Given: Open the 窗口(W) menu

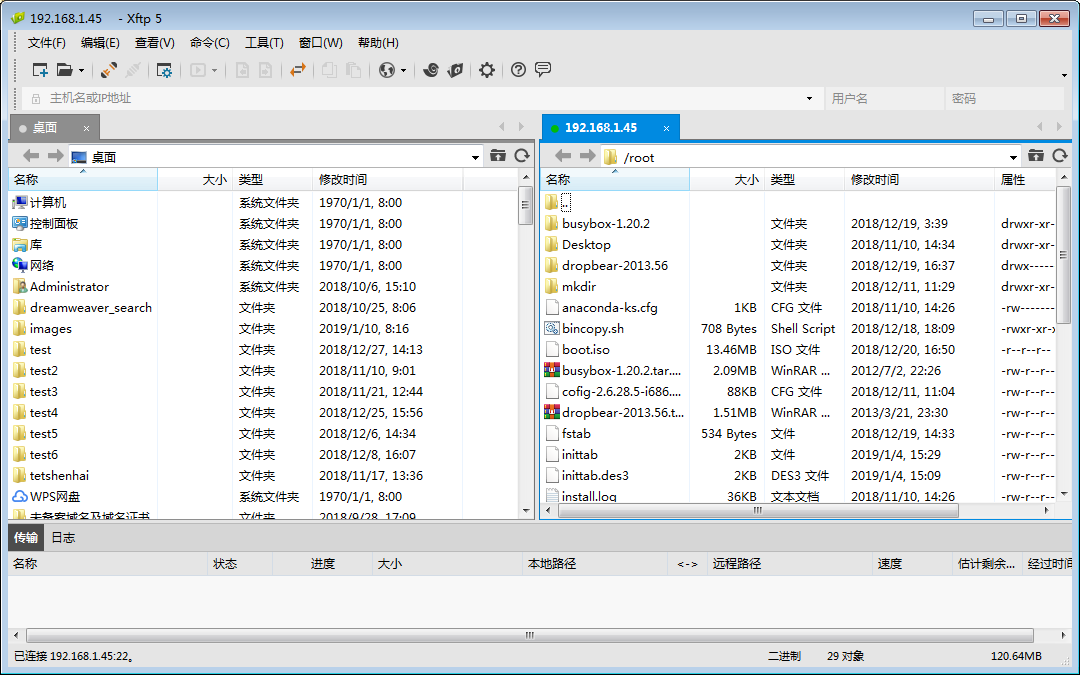Looking at the screenshot, I should click(320, 43).
